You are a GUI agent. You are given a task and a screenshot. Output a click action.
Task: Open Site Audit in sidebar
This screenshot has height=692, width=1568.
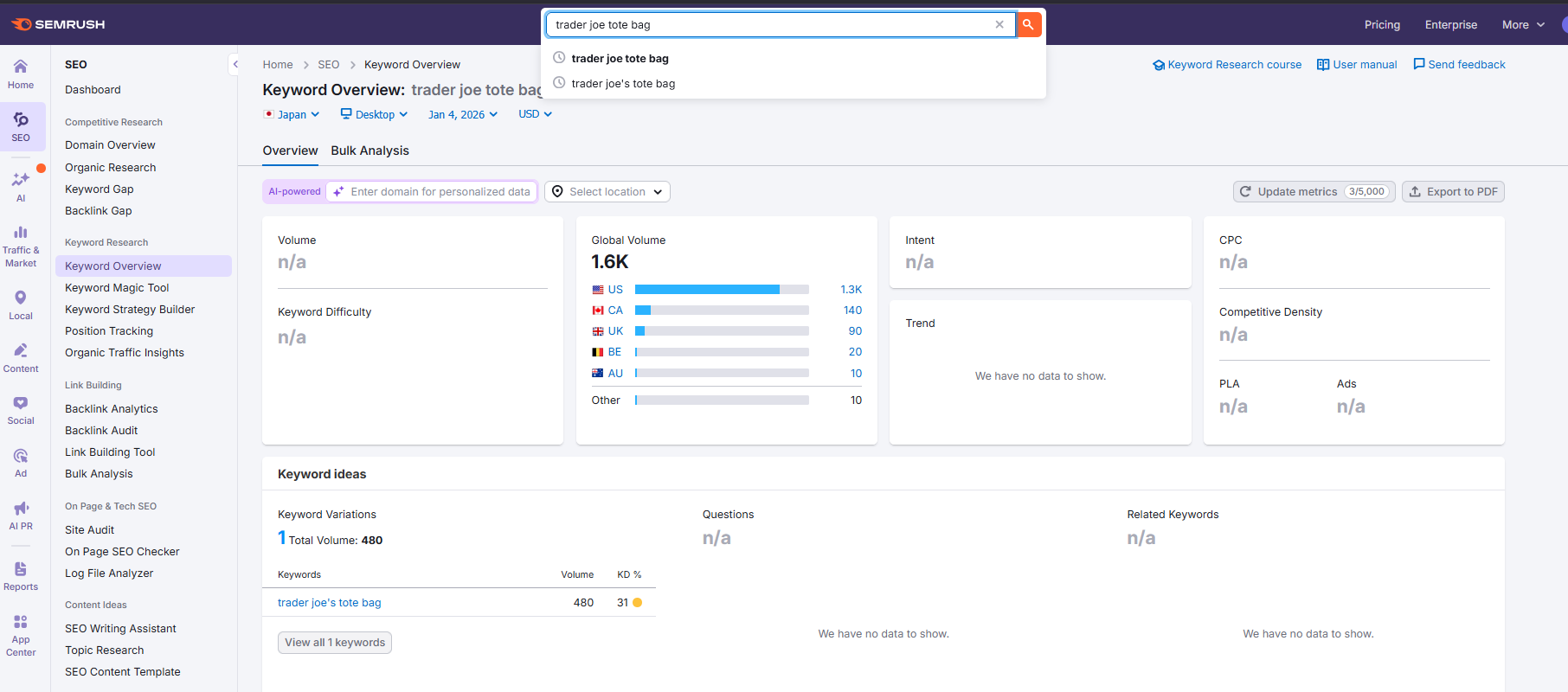(x=89, y=529)
